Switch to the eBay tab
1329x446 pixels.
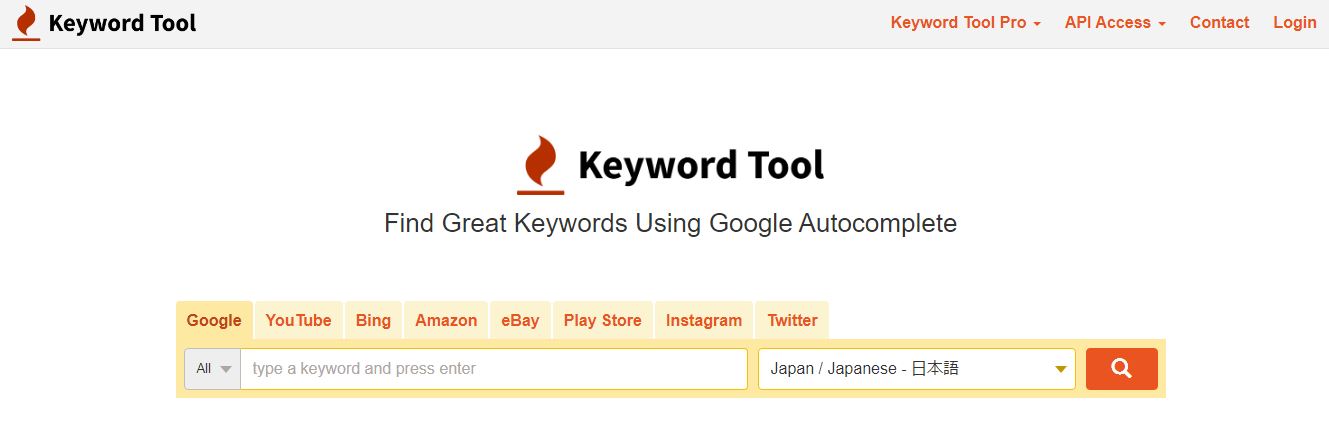click(520, 320)
